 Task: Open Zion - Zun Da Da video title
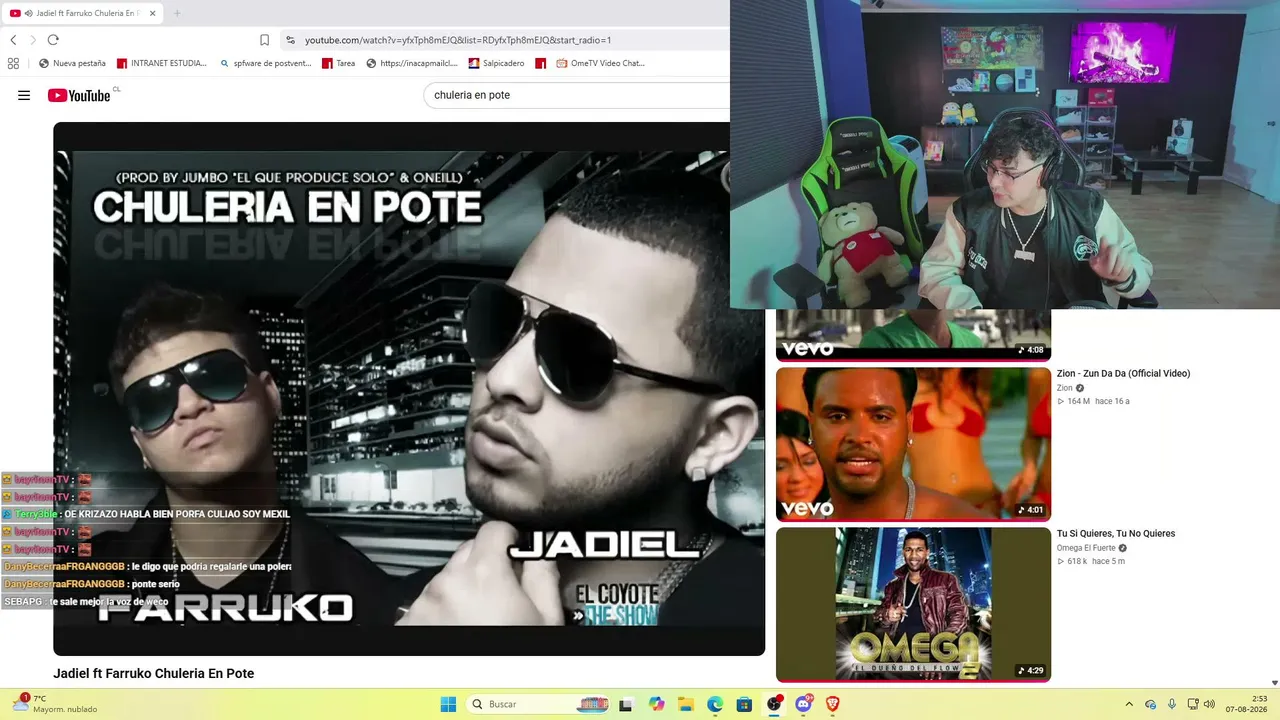1123,373
